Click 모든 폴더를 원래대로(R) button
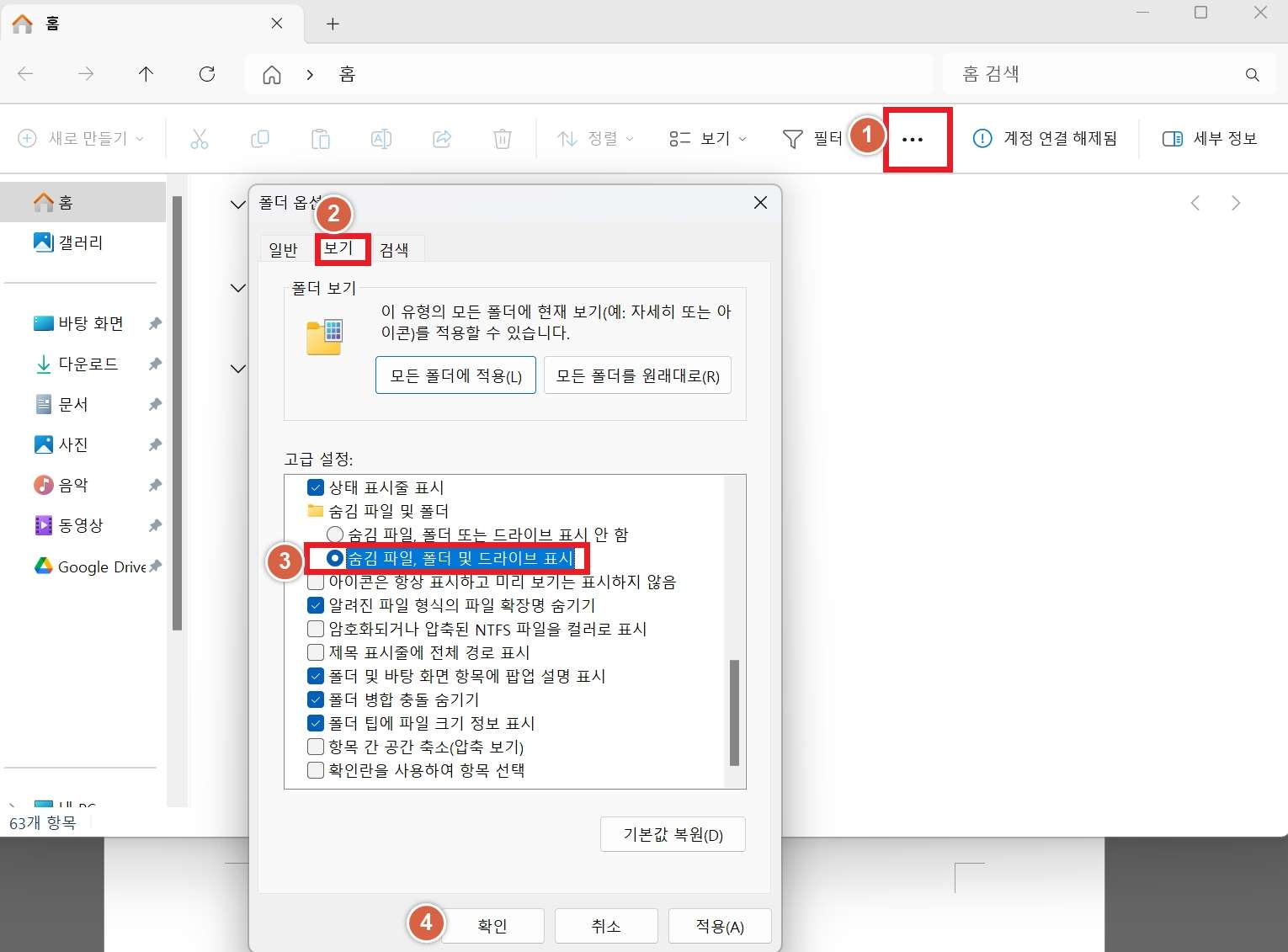1288x952 pixels. point(637,375)
